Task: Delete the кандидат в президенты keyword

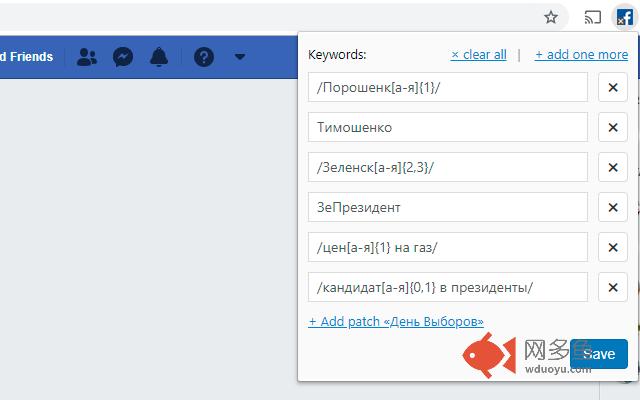Action: pyautogui.click(x=612, y=288)
